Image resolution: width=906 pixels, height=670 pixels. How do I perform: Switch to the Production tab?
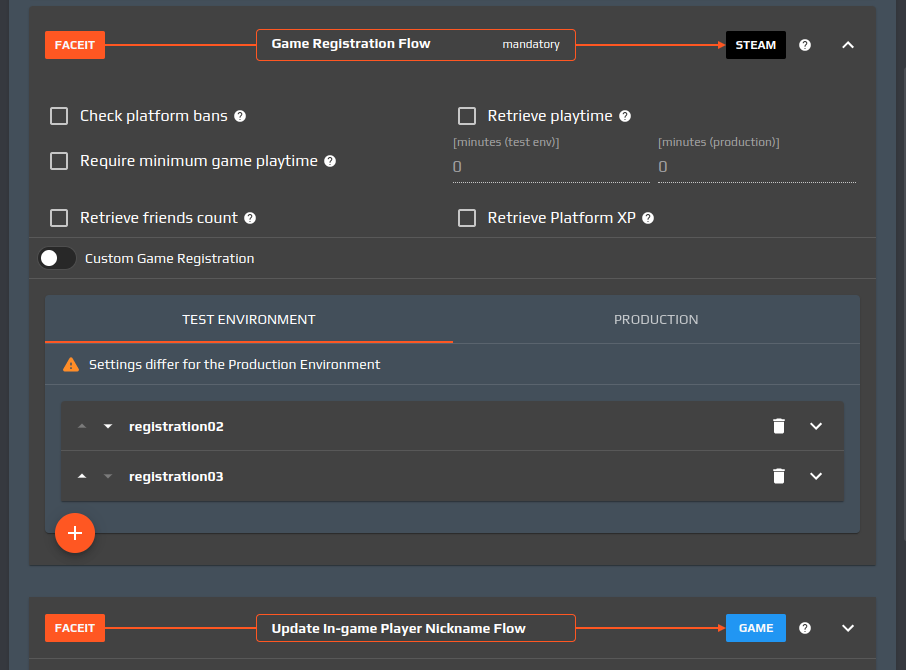pyautogui.click(x=656, y=320)
